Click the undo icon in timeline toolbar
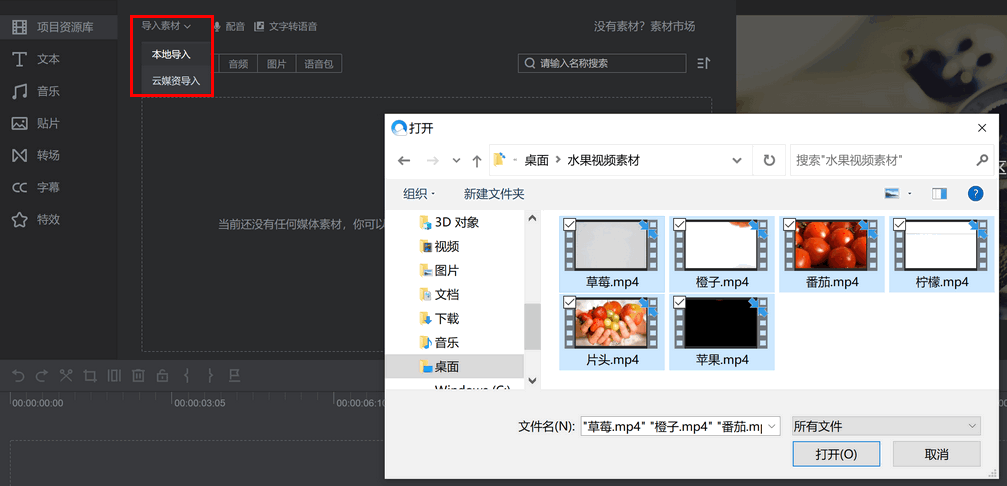 click(x=19, y=376)
